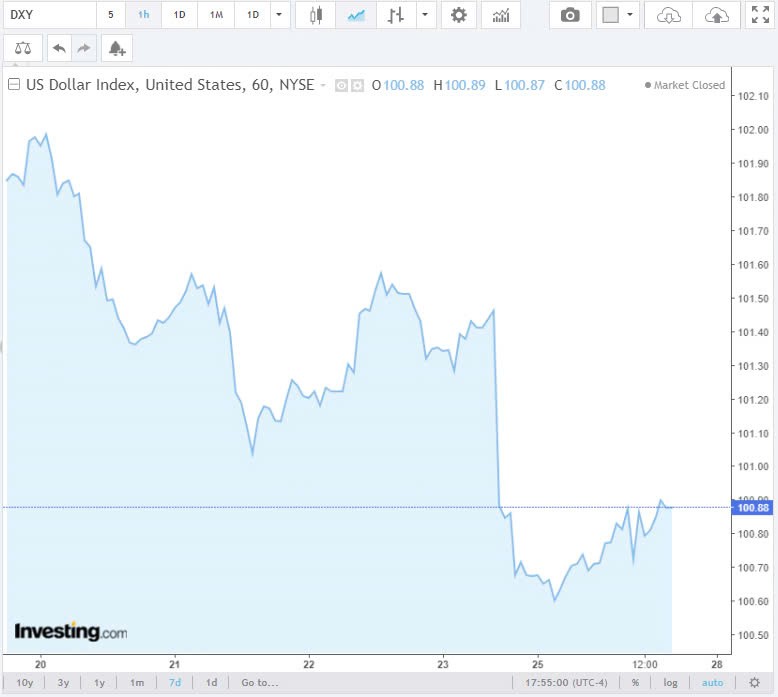Set range to 10y
The height and width of the screenshot is (697, 778).
[x=24, y=683]
